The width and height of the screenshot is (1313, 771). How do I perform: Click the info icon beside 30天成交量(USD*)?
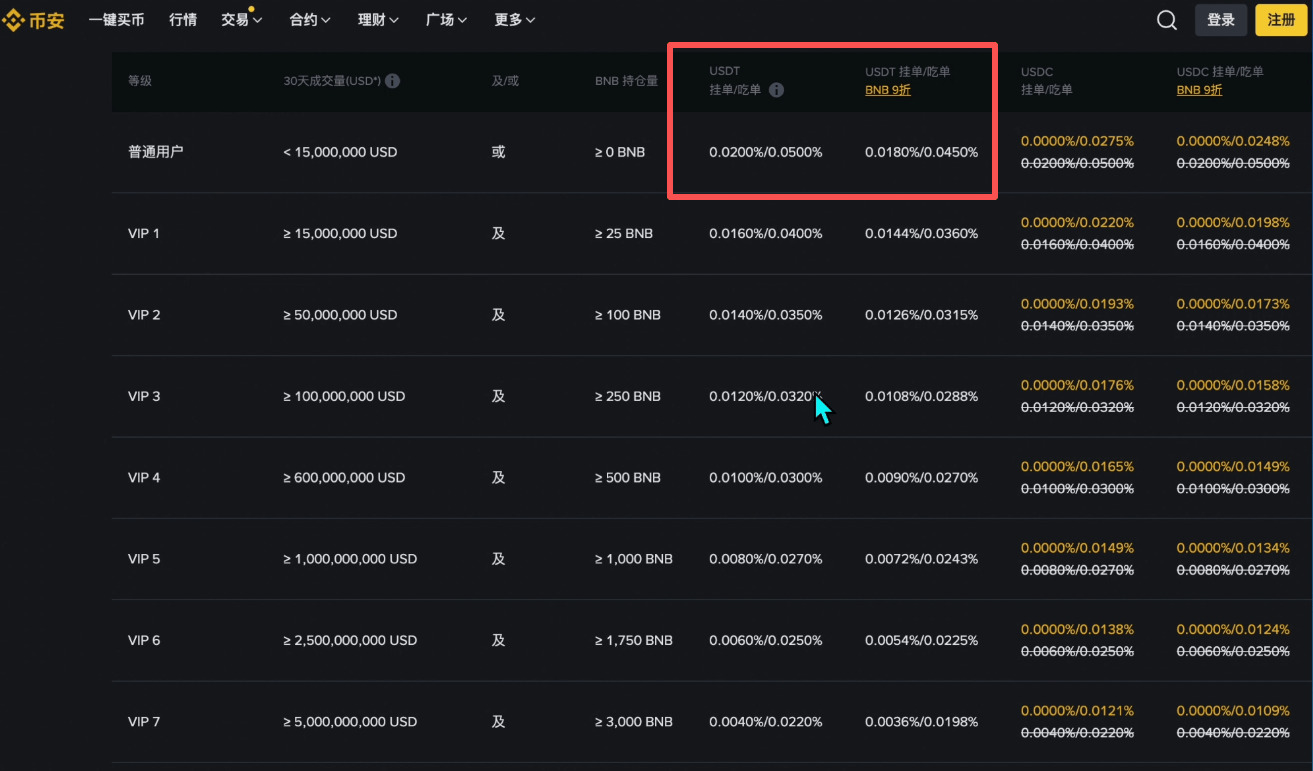click(392, 81)
